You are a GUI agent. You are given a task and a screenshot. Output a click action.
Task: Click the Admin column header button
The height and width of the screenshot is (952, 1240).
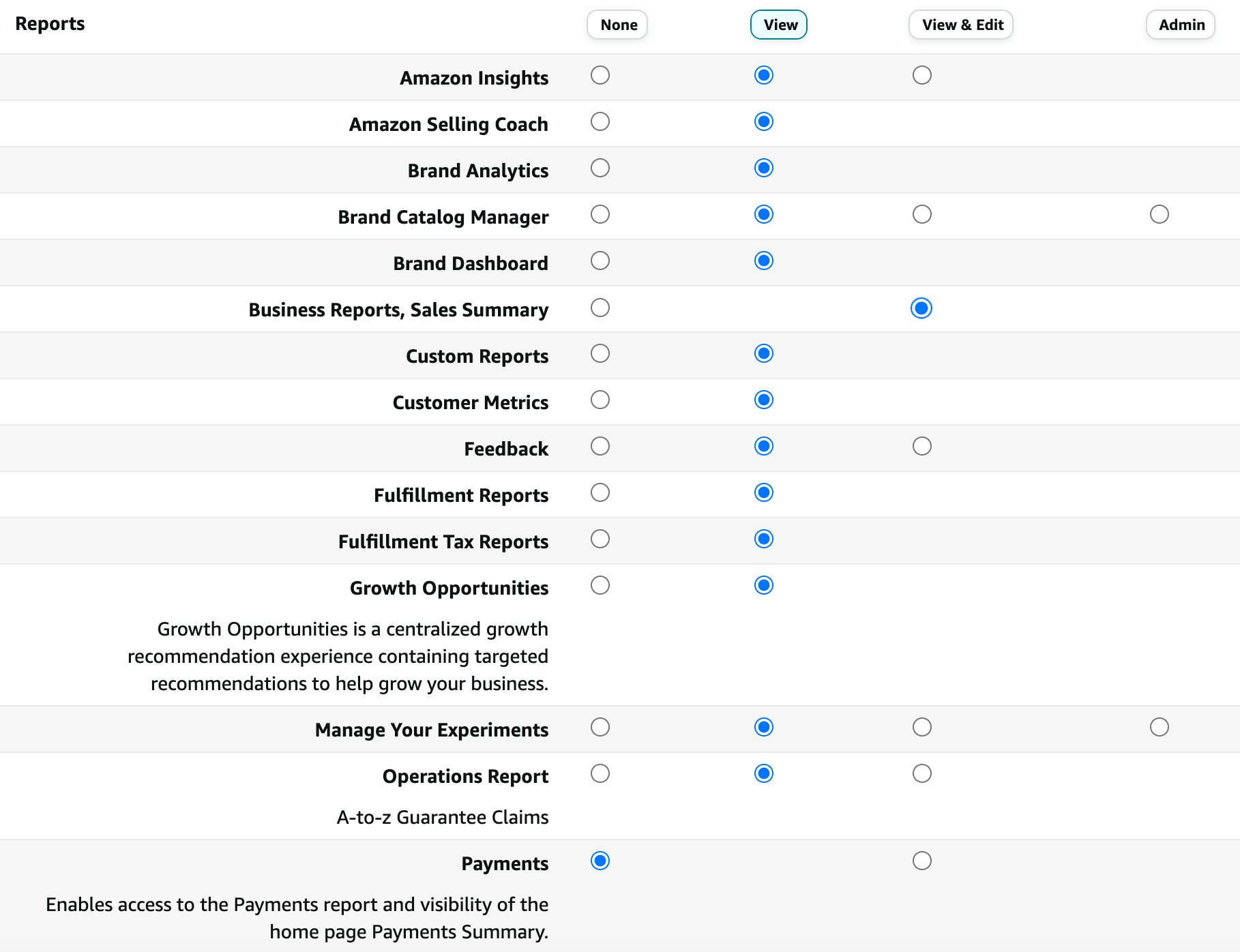point(1180,25)
